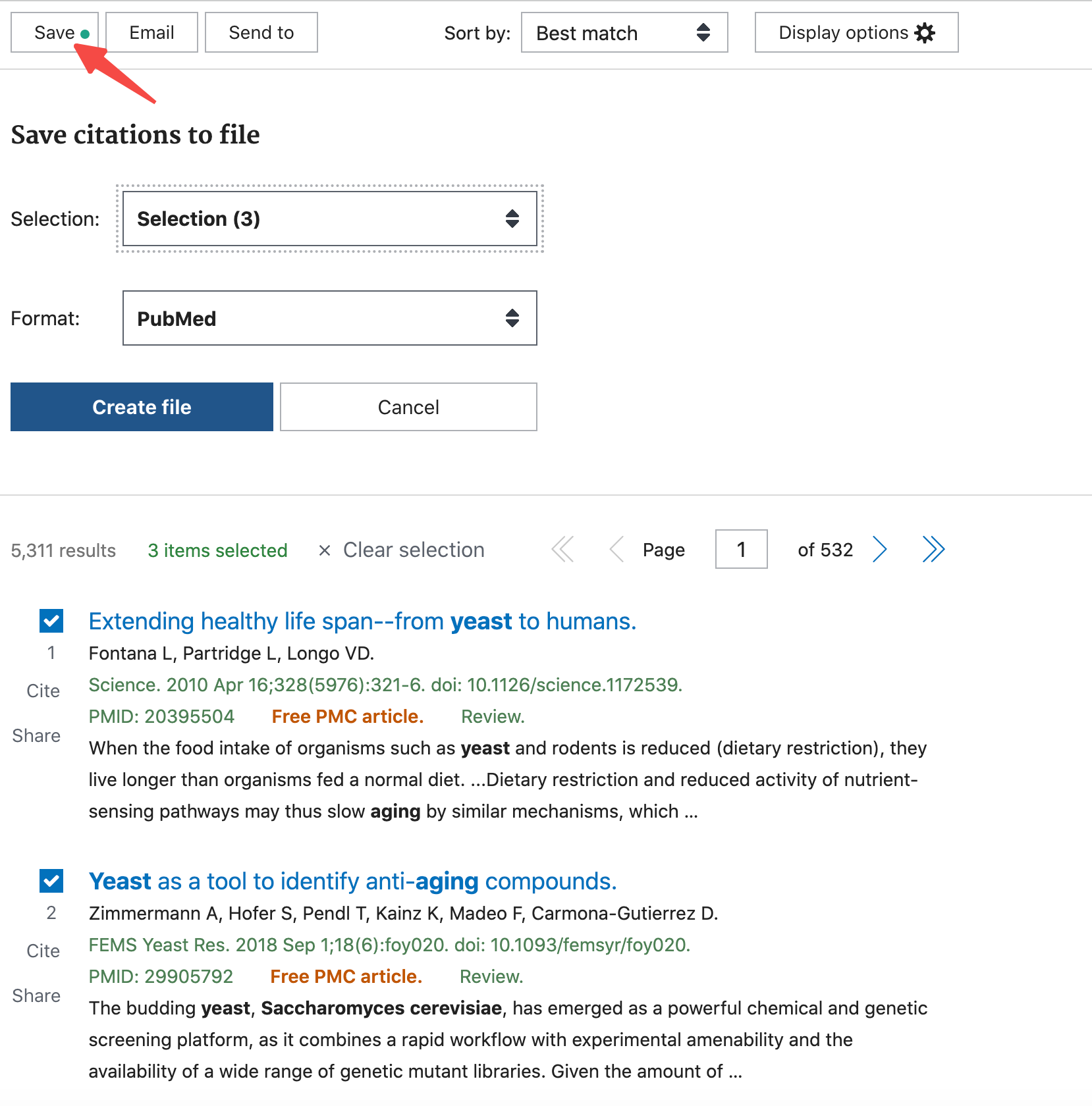Screen dimensions: 1092x1106
Task: Uncheck the Yeast as a tool result
Action: [x=51, y=881]
